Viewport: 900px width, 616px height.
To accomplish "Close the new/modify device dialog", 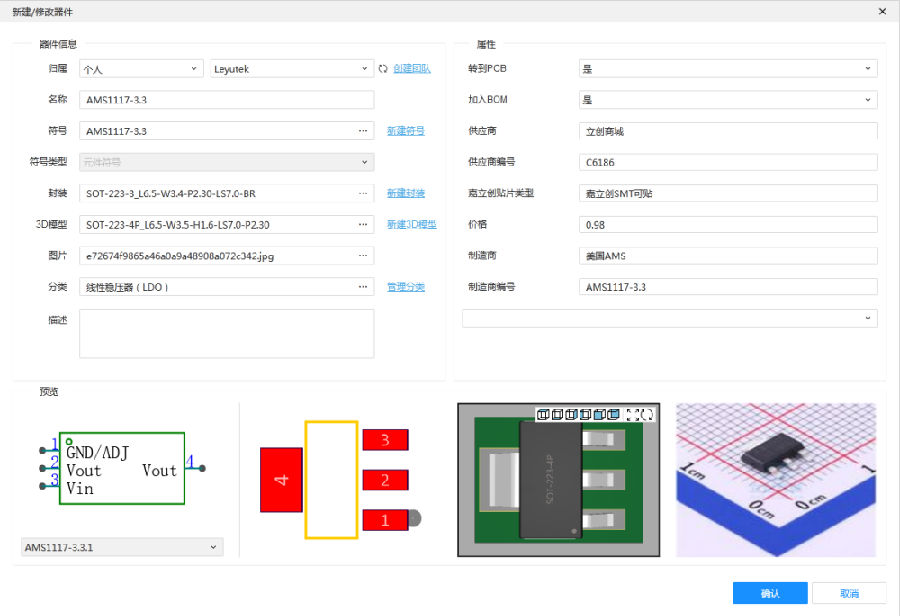I will pyautogui.click(x=882, y=11).
